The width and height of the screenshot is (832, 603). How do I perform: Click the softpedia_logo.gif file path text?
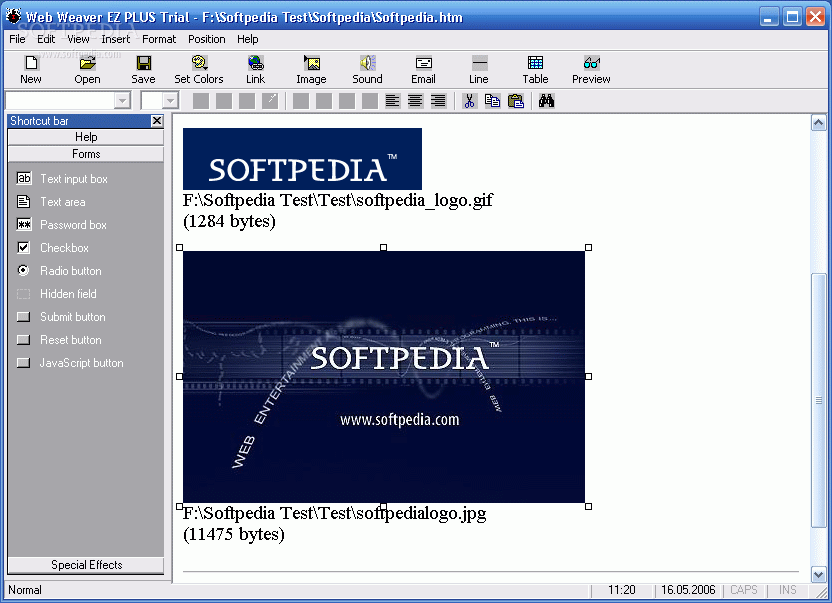click(x=337, y=201)
